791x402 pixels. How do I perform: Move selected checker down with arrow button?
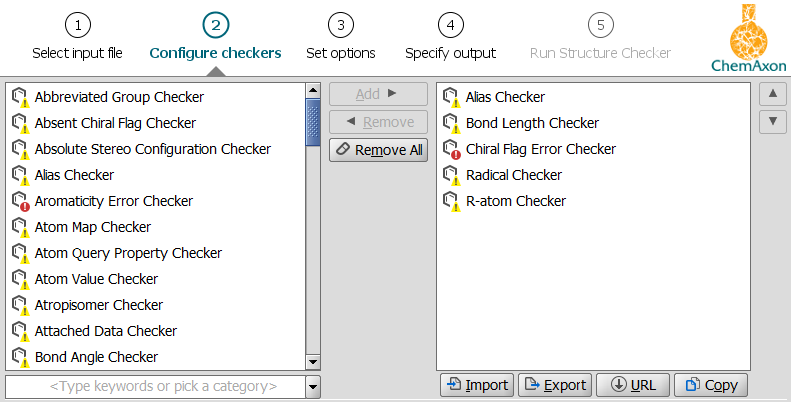click(771, 122)
